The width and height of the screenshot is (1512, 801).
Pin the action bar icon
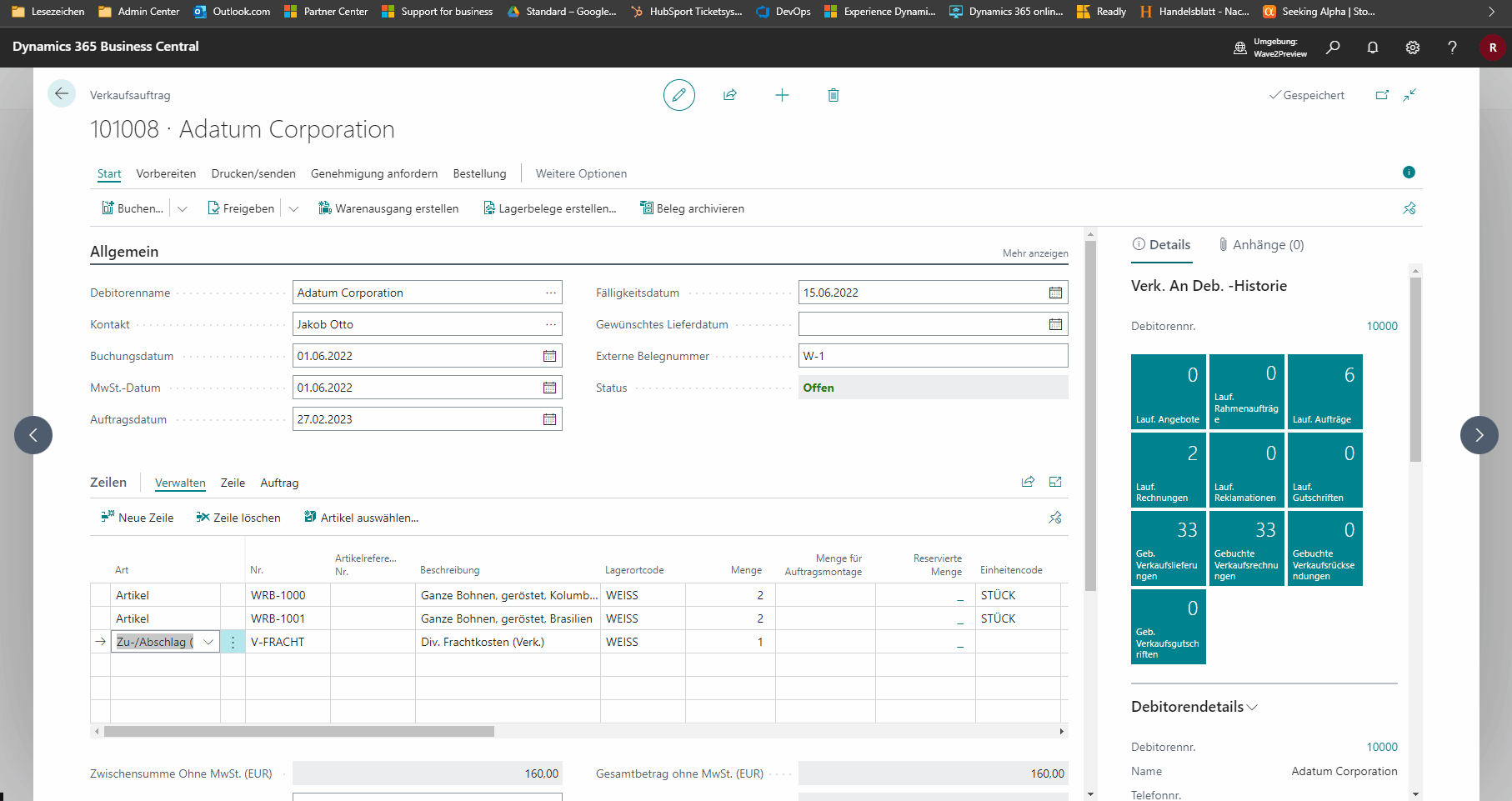(1409, 208)
